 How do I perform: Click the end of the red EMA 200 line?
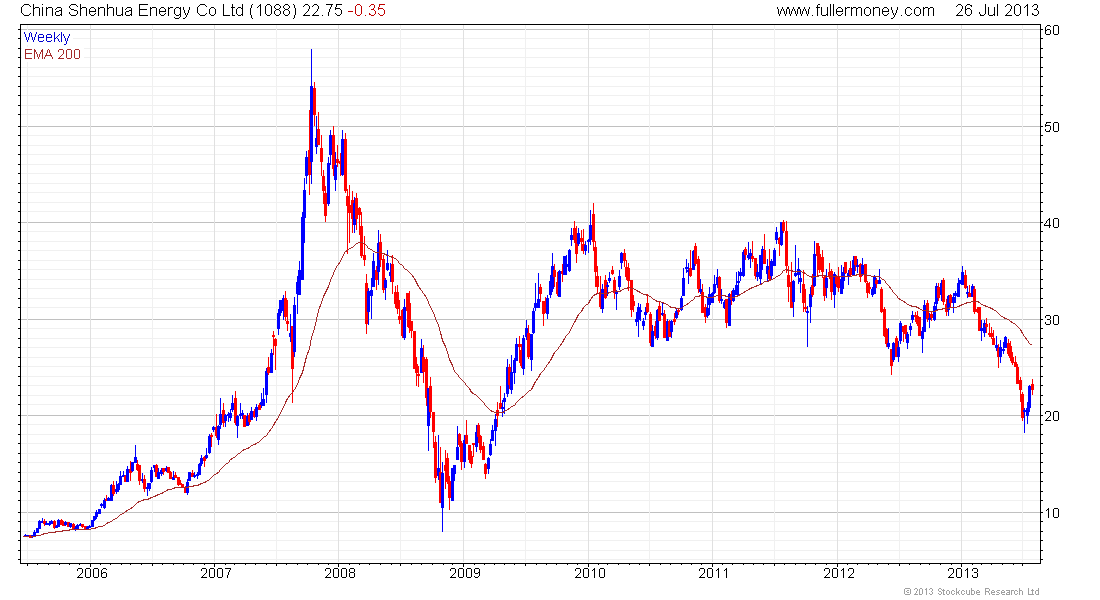pos(1031,344)
